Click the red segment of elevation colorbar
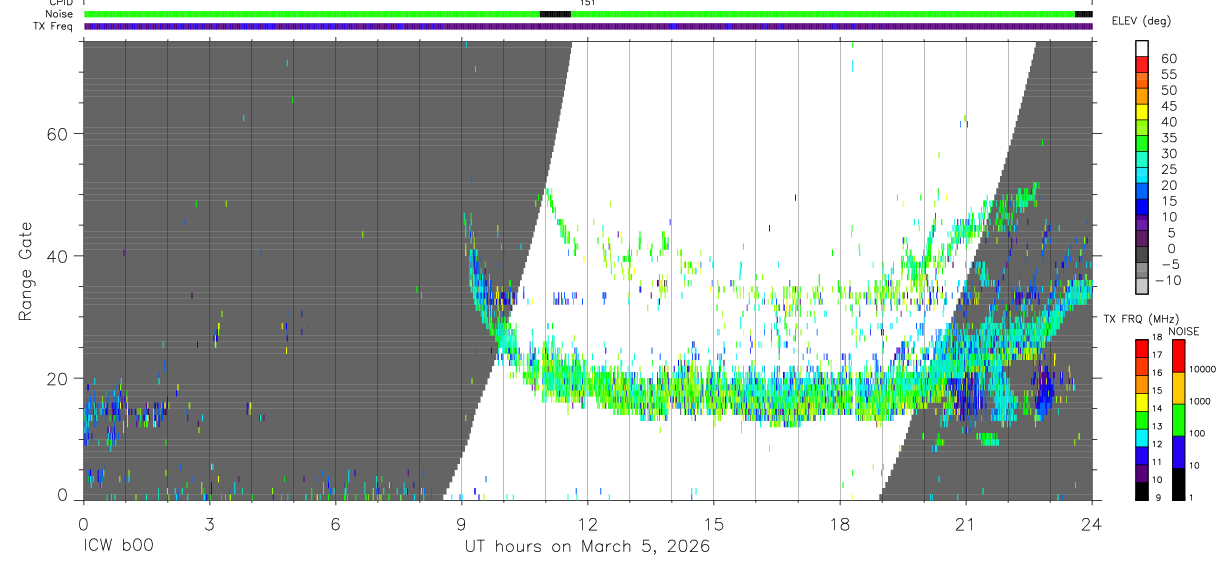 1143,63
